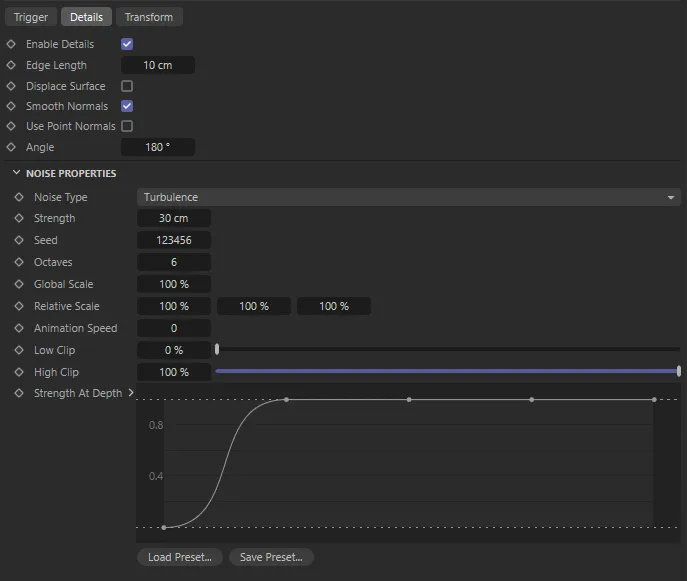Click the Animation Speed keyframe diamond
The width and height of the screenshot is (687, 581).
pyautogui.click(x=19, y=328)
